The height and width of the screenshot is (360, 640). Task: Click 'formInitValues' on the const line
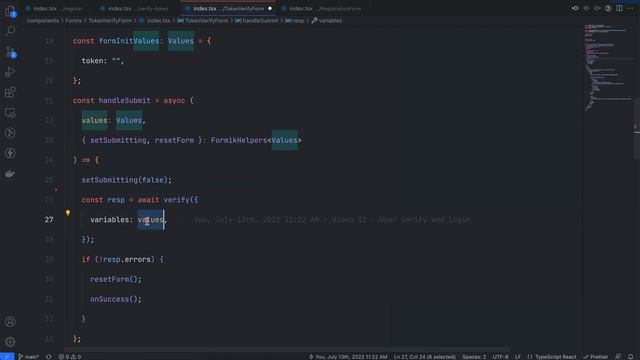[x=129, y=41]
